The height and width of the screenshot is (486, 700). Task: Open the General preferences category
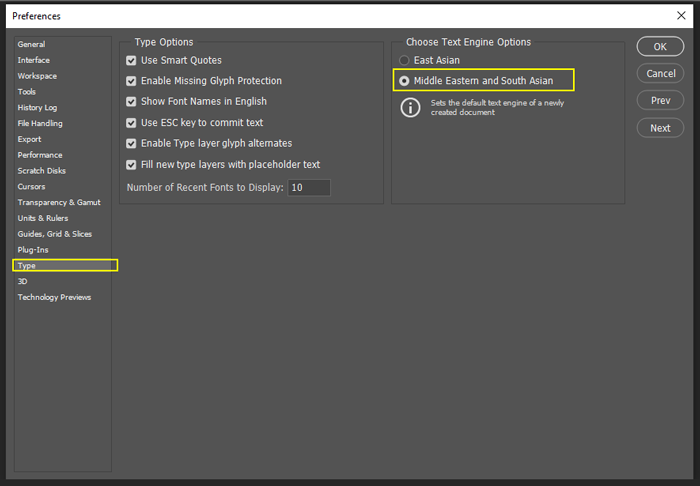pyautogui.click(x=31, y=44)
